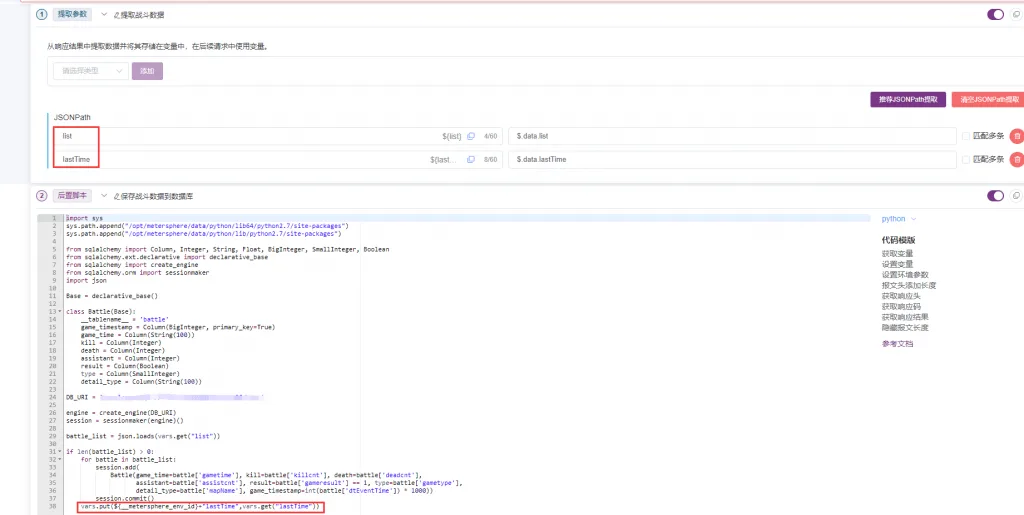Open the 请选择类型 dropdown

[x=91, y=70]
